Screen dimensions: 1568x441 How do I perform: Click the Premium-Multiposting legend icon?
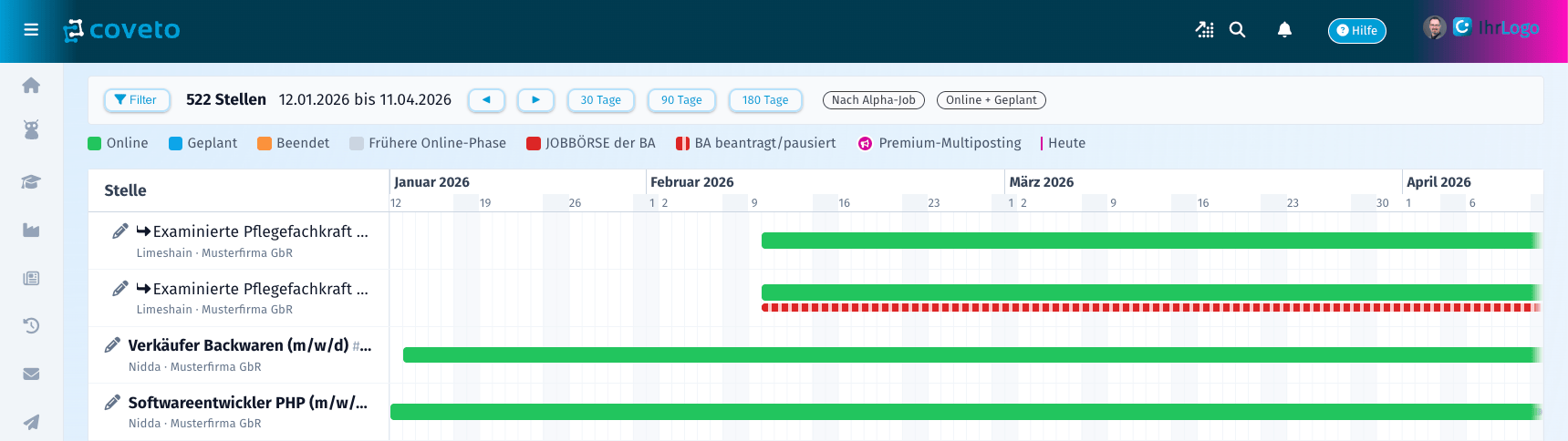(865, 143)
